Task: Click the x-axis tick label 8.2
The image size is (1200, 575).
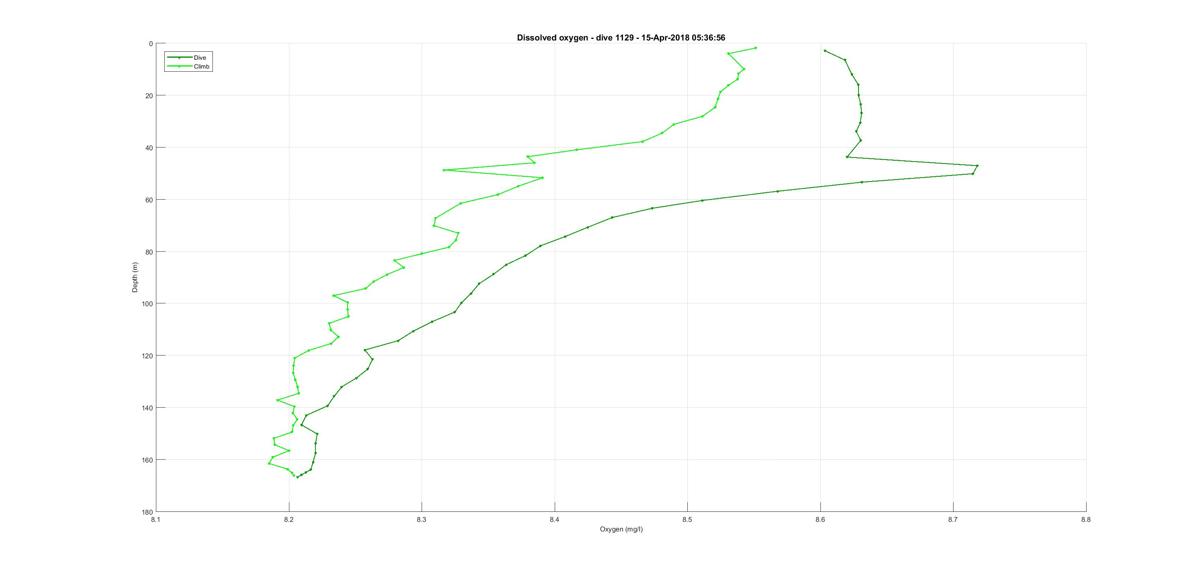Action: pos(289,519)
